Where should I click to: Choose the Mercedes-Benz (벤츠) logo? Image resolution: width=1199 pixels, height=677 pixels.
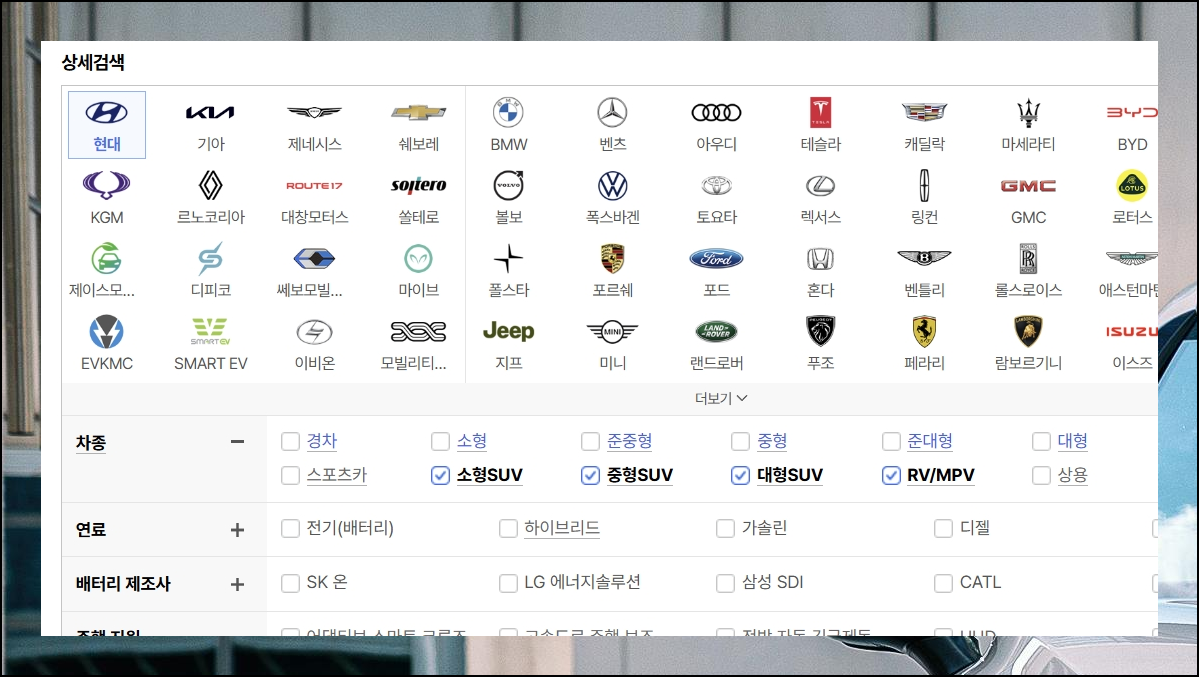pos(612,113)
